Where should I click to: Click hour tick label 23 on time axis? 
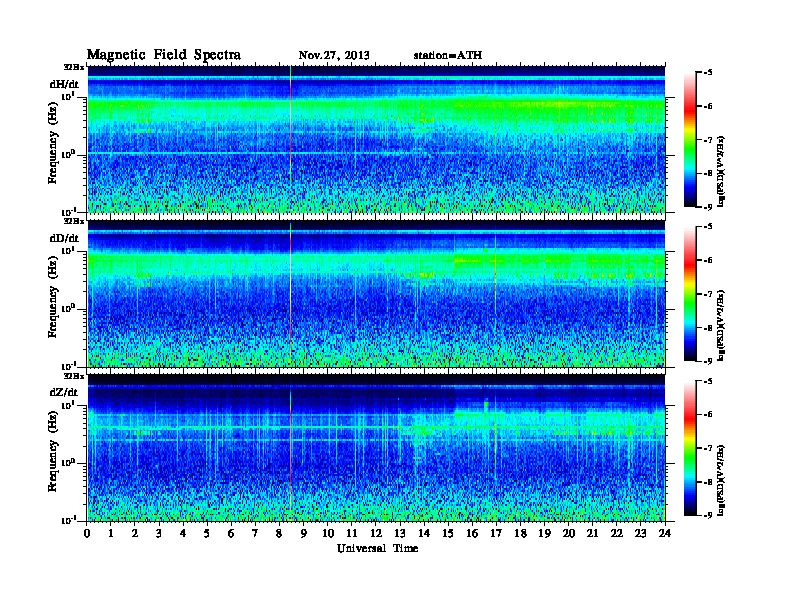[640, 533]
